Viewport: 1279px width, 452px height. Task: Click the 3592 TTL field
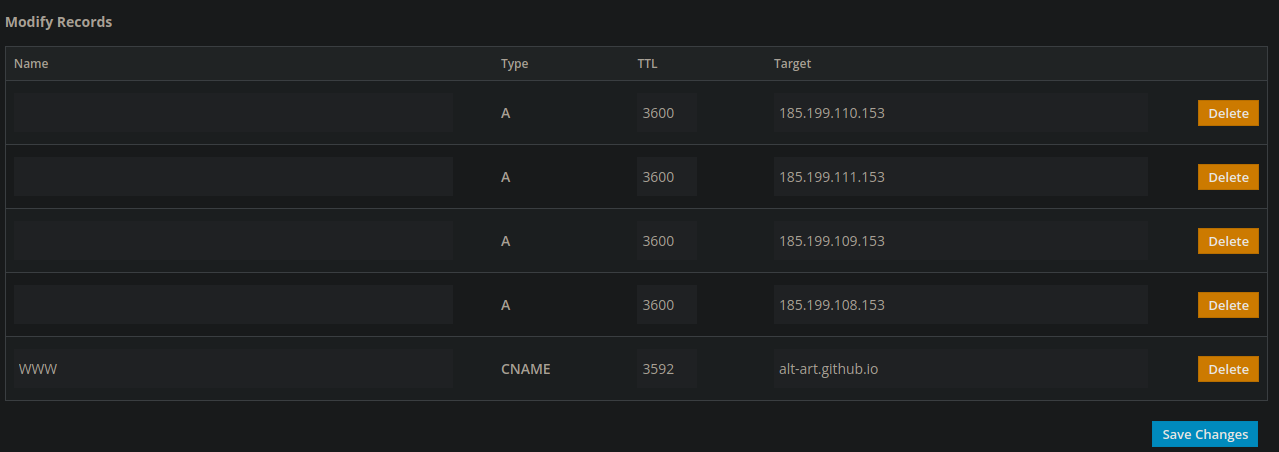pyautogui.click(x=666, y=369)
